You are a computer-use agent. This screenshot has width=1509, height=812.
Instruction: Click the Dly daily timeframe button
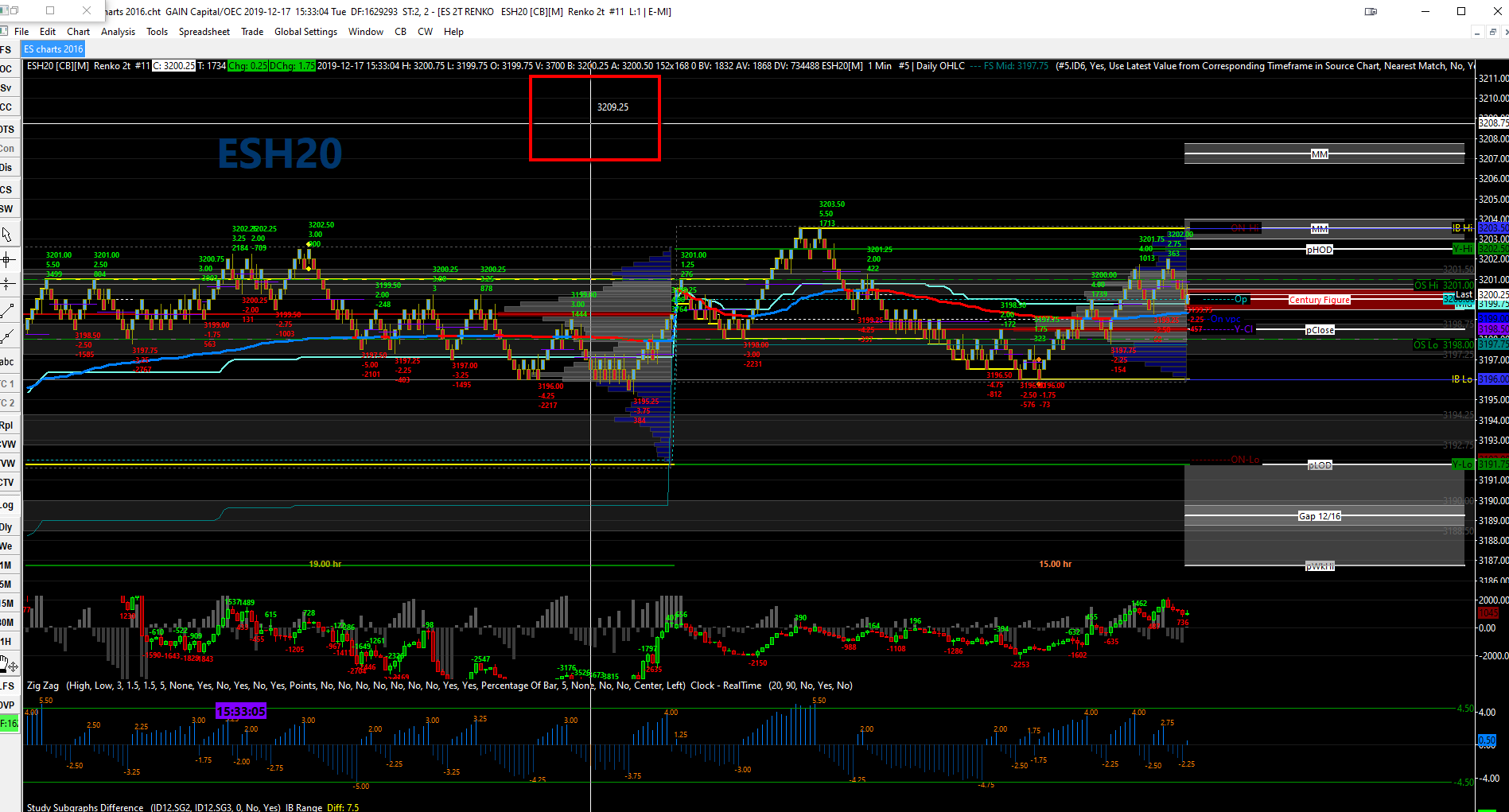7,527
